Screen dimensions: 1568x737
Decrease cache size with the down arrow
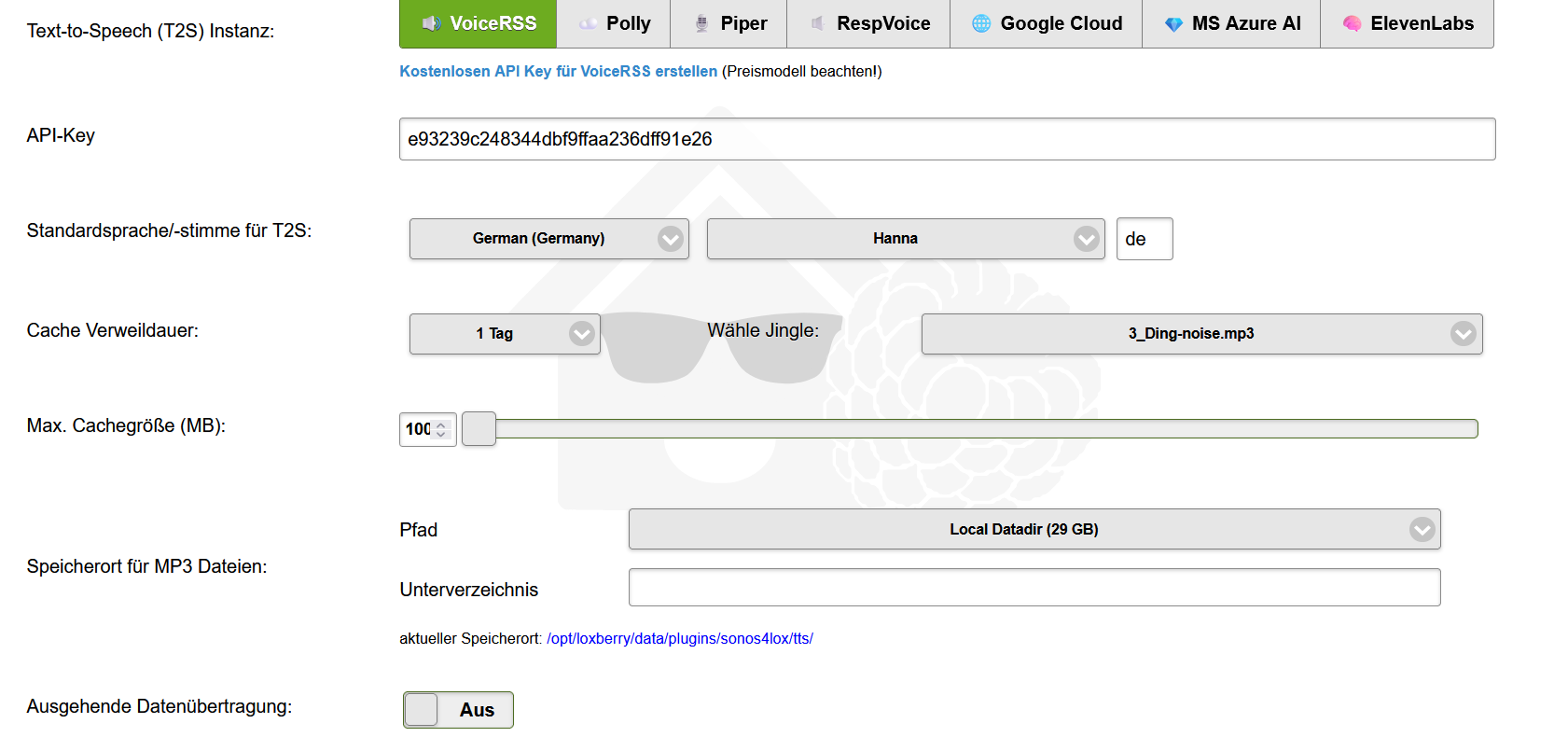(441, 435)
